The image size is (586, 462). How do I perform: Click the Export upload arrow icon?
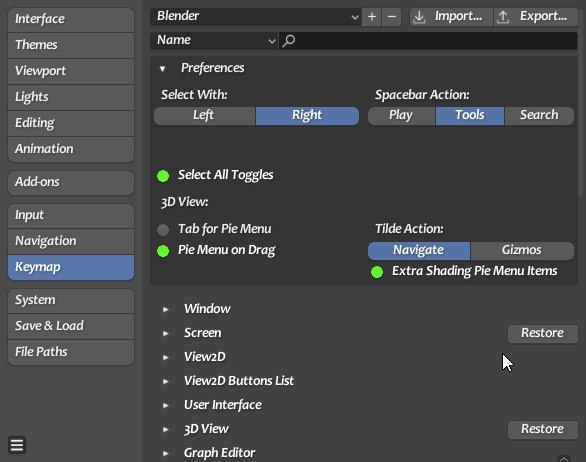(503, 17)
